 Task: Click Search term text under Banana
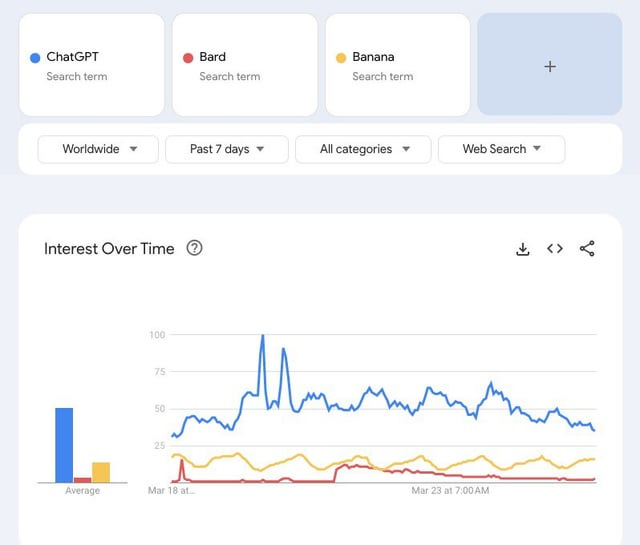(x=383, y=76)
